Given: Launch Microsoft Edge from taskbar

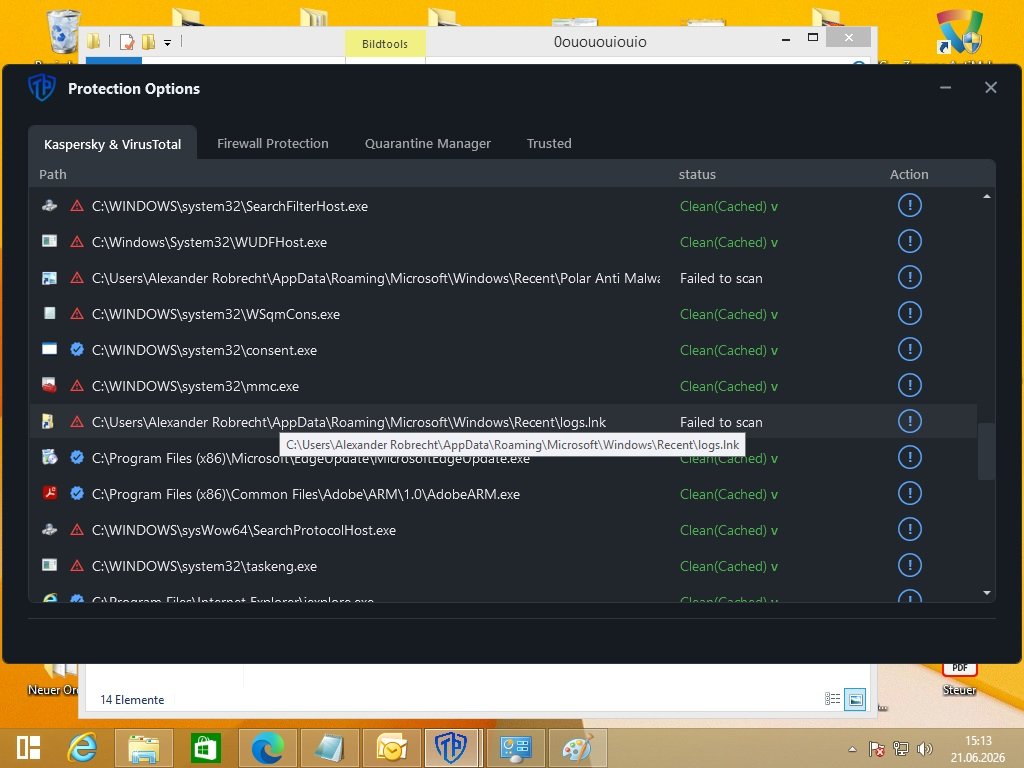Looking at the screenshot, I should point(268,748).
